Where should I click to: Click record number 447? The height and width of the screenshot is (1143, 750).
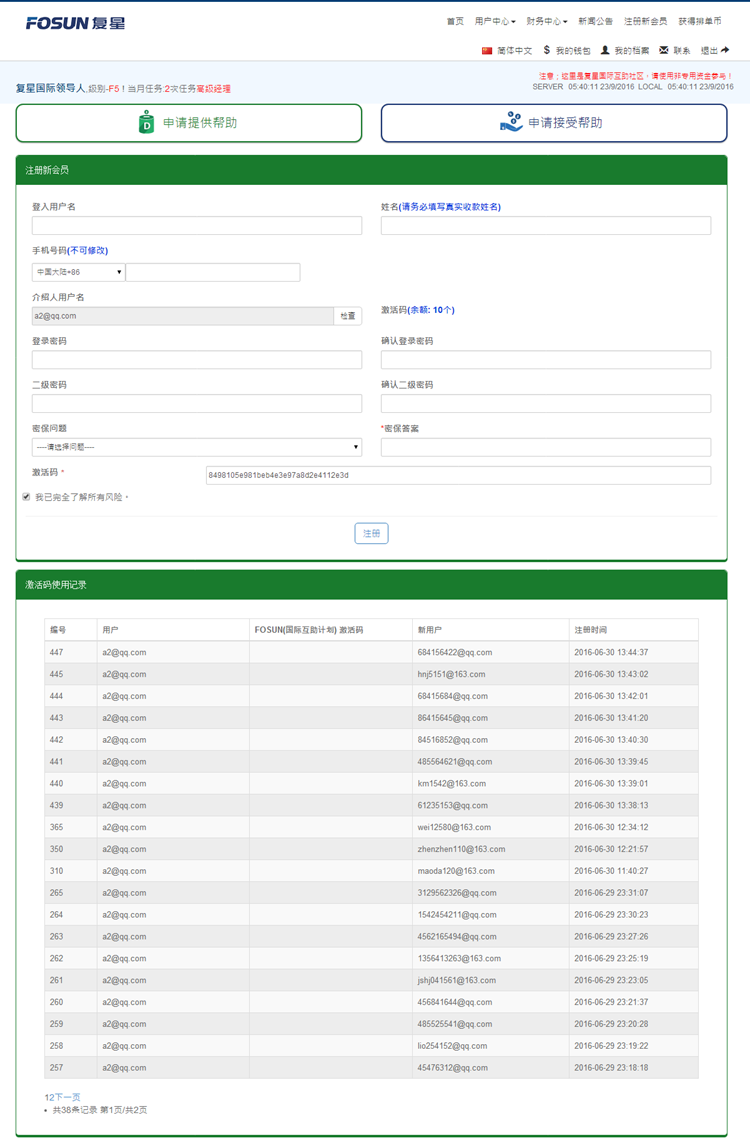(x=56, y=652)
